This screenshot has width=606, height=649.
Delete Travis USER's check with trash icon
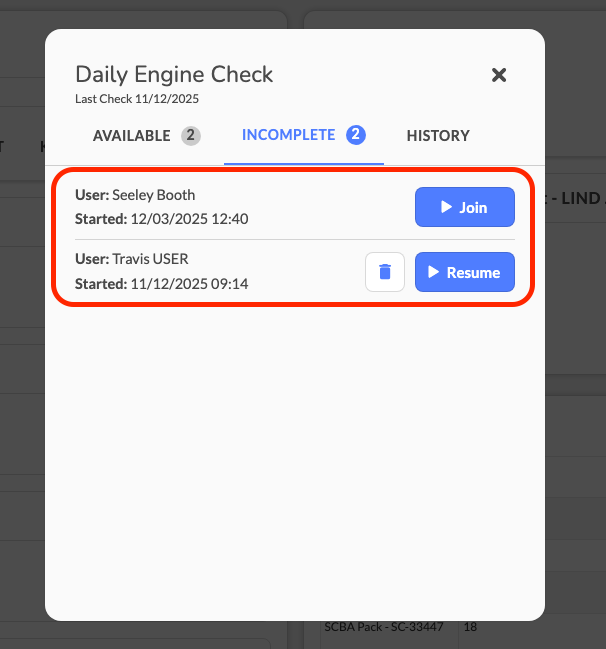pyautogui.click(x=385, y=272)
